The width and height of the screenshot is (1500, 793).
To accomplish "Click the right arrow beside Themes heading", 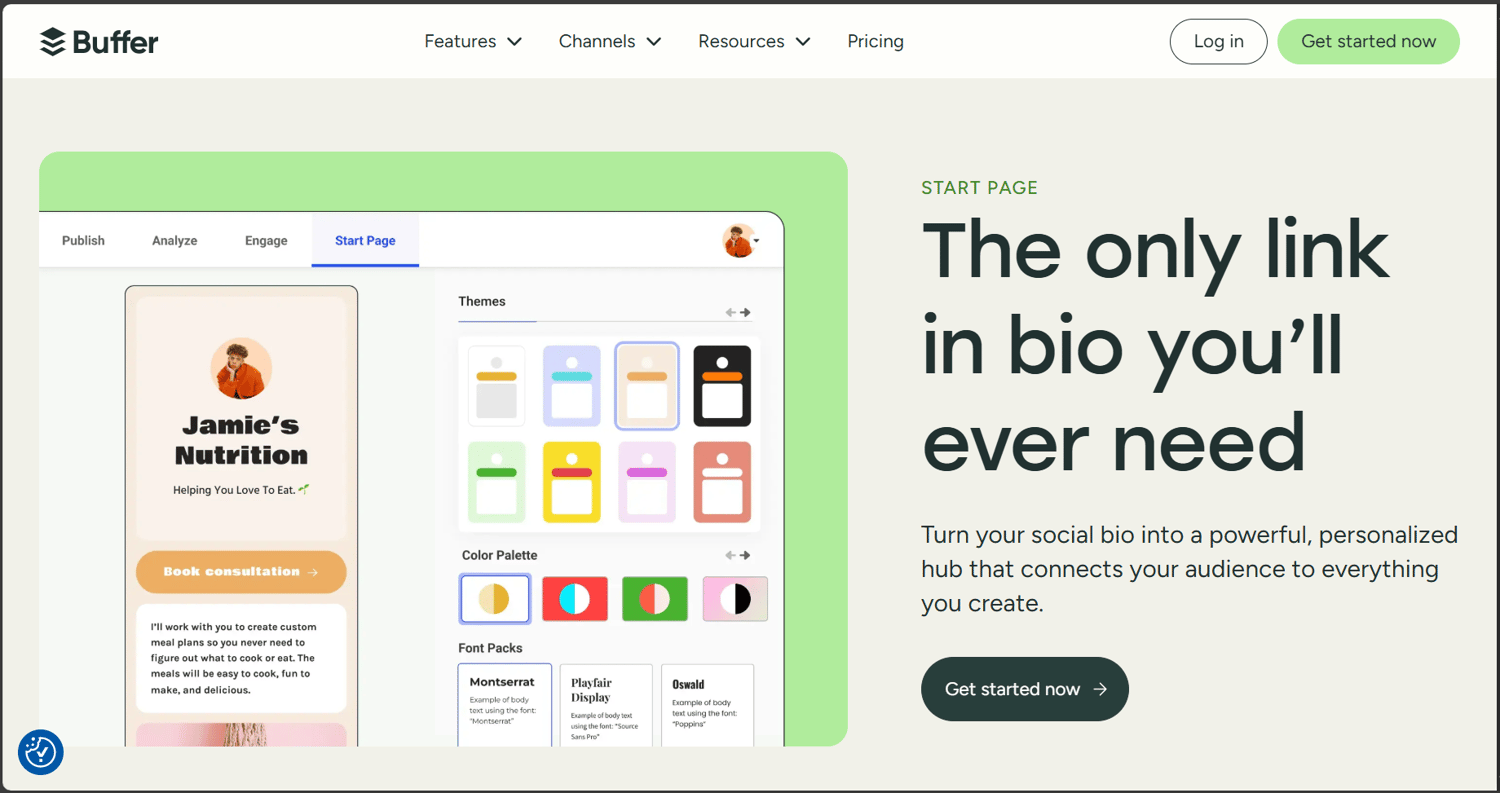I will click(x=746, y=312).
